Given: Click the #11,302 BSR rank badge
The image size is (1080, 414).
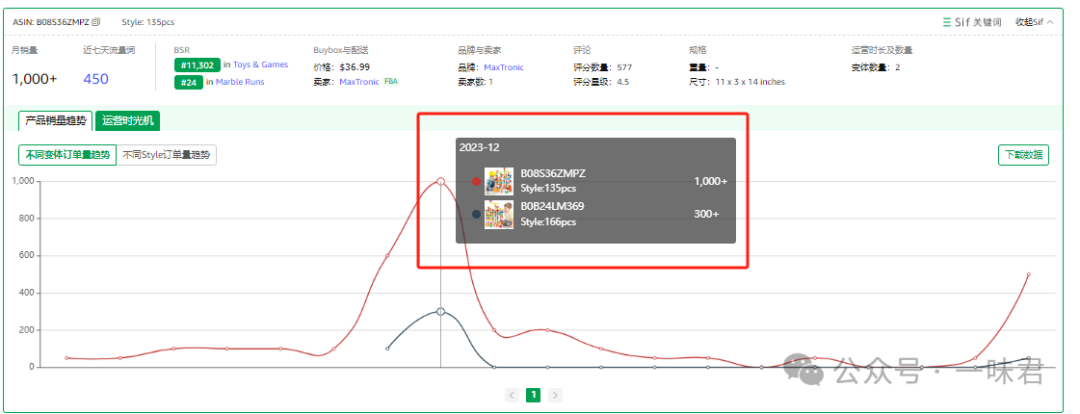Looking at the screenshot, I should [197, 65].
